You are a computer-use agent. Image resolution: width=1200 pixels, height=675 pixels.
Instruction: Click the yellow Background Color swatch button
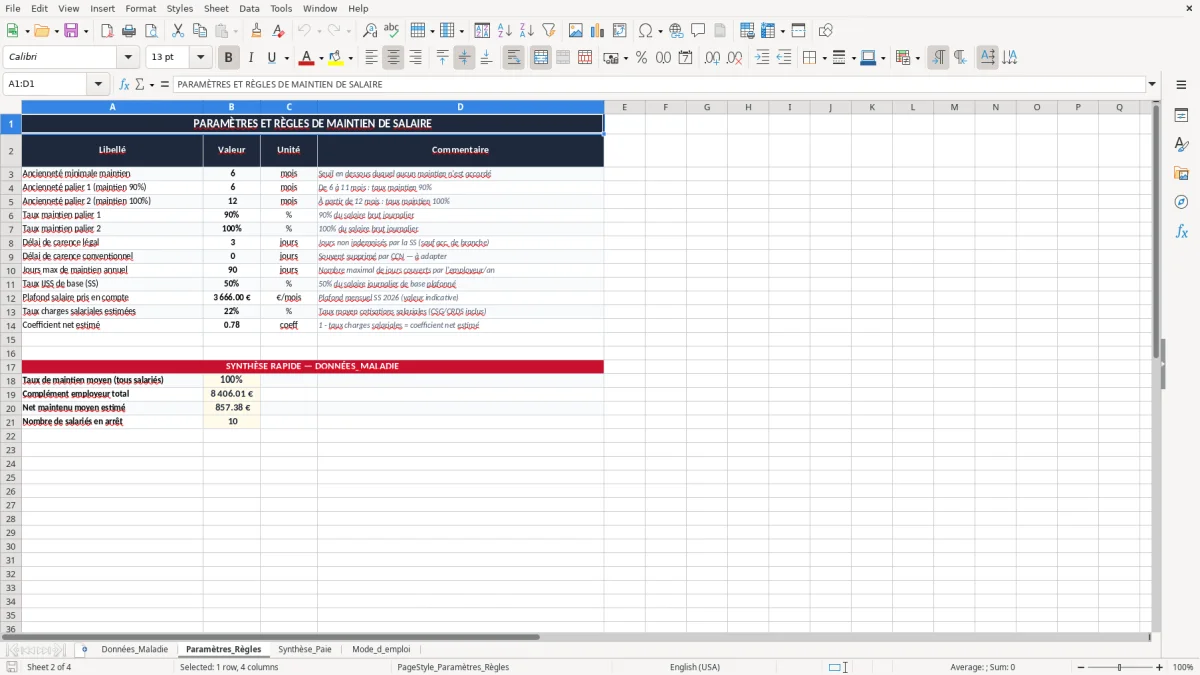click(337, 58)
